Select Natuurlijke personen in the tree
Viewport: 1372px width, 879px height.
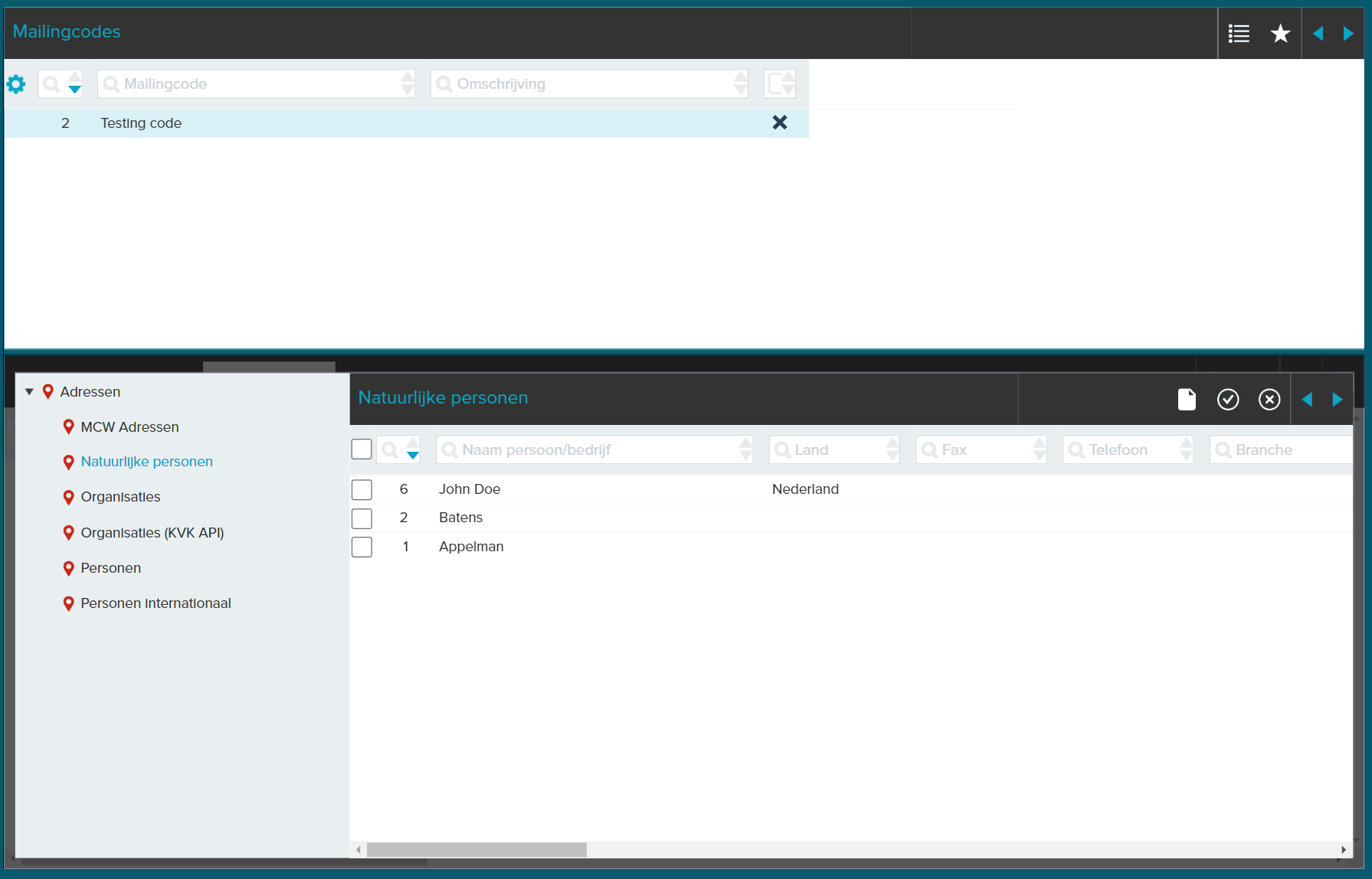146,462
